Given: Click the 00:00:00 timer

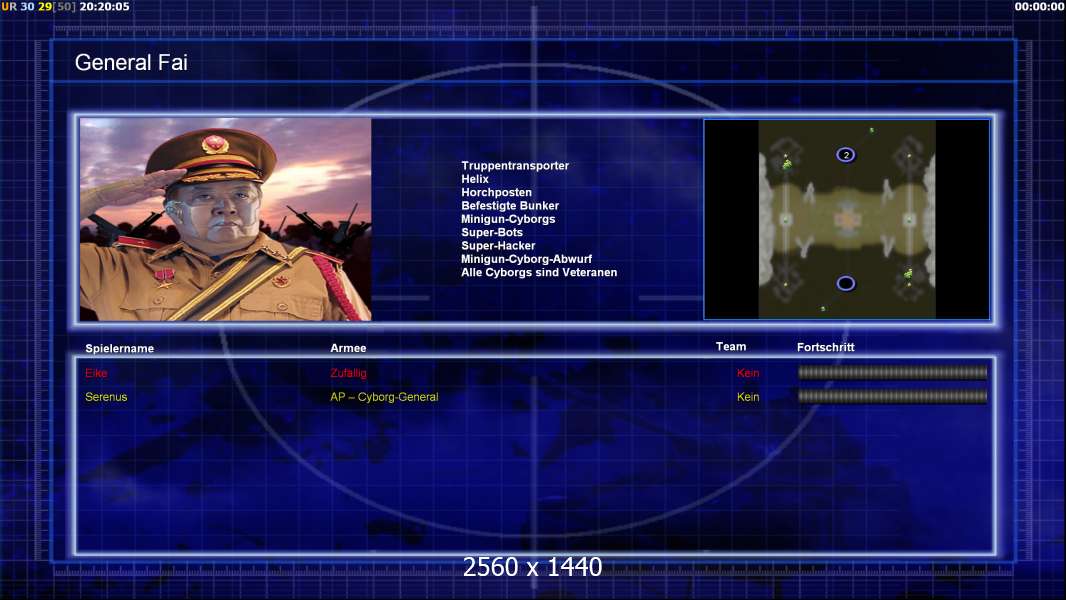Looking at the screenshot, I should [1039, 6].
